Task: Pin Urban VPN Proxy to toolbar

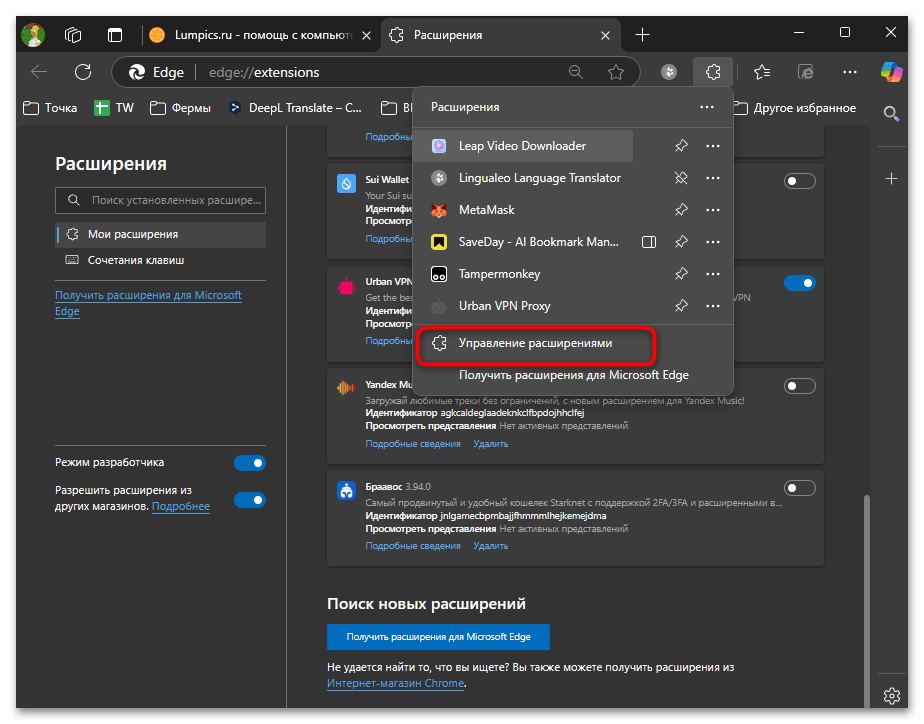Action: tap(681, 306)
